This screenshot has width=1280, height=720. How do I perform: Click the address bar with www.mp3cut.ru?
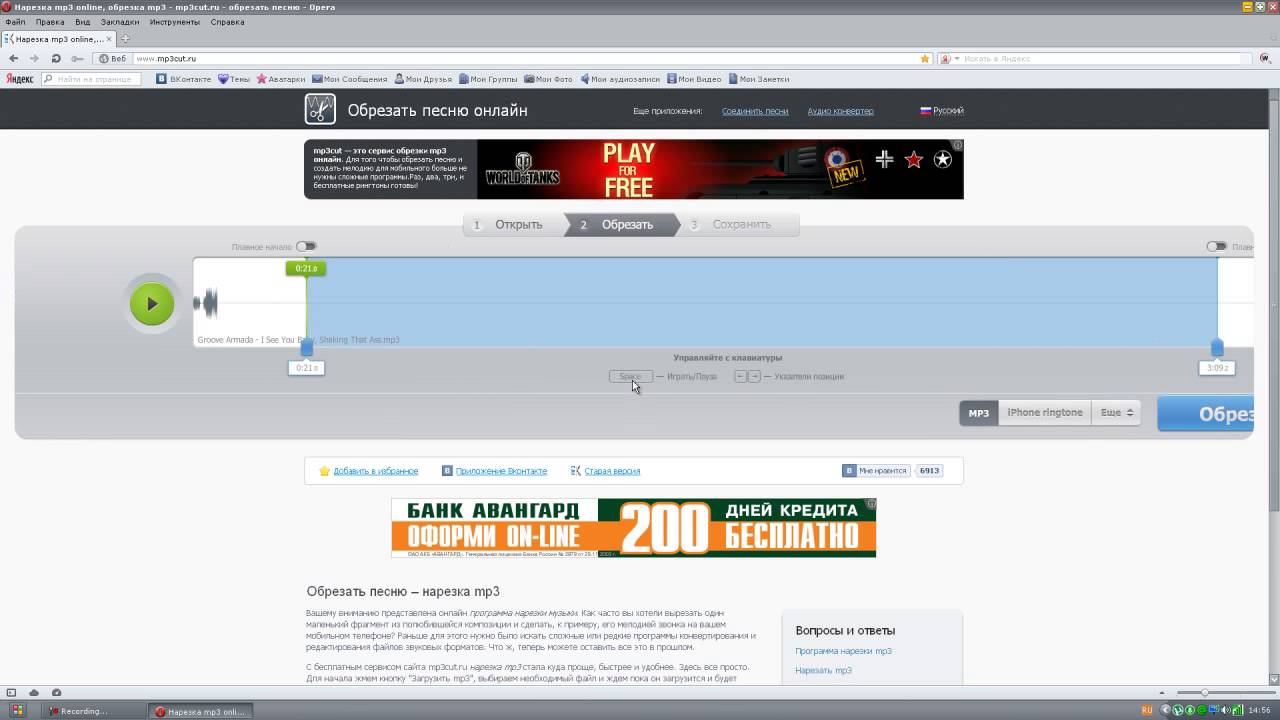click(525, 58)
